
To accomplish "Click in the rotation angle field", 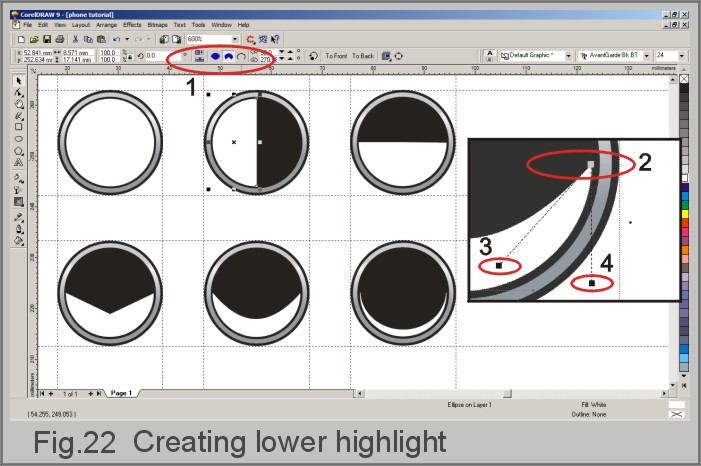I will [x=163, y=56].
